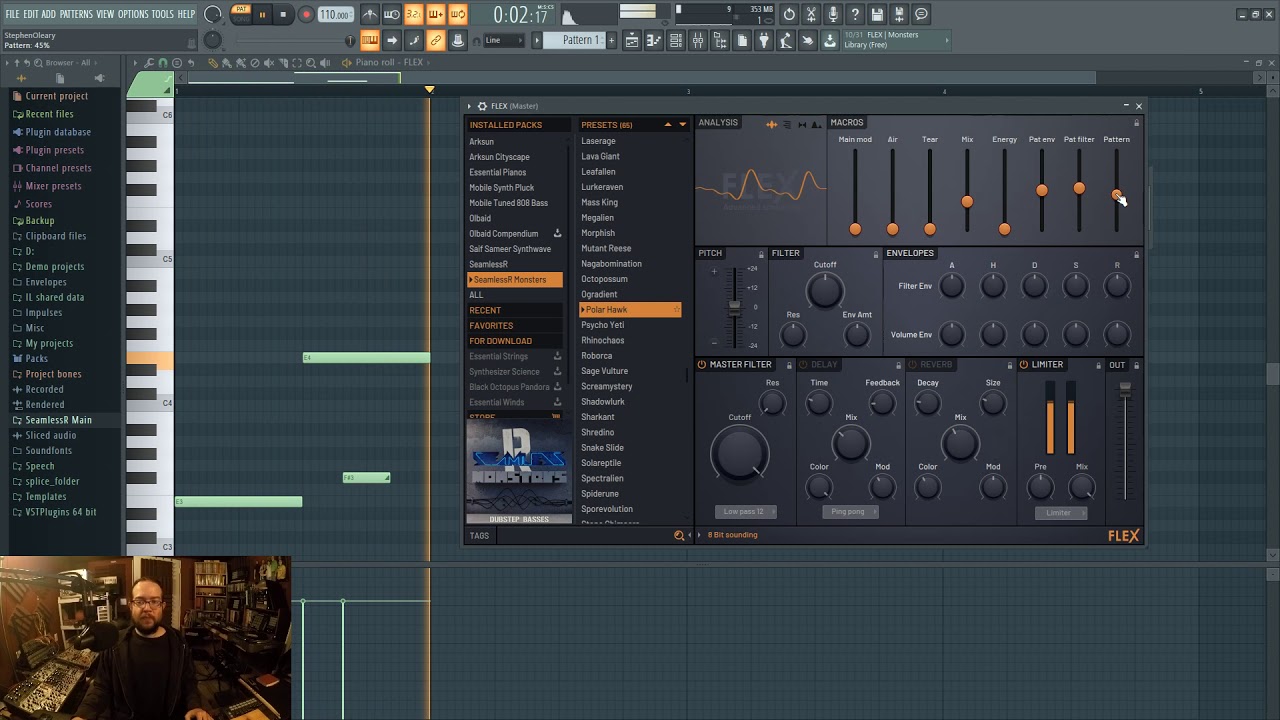The height and width of the screenshot is (720, 1280).
Task: Expand the Current project browser folder
Action: pyautogui.click(x=56, y=96)
